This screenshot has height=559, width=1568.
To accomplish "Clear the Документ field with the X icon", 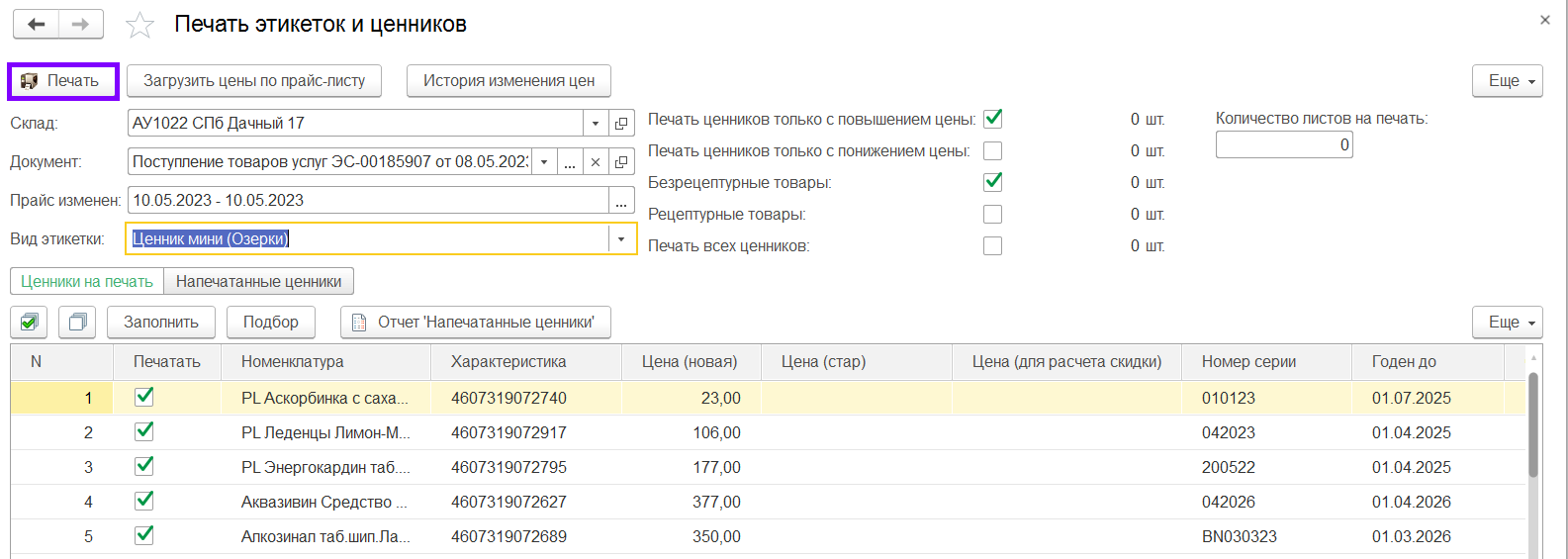I will 596,162.
